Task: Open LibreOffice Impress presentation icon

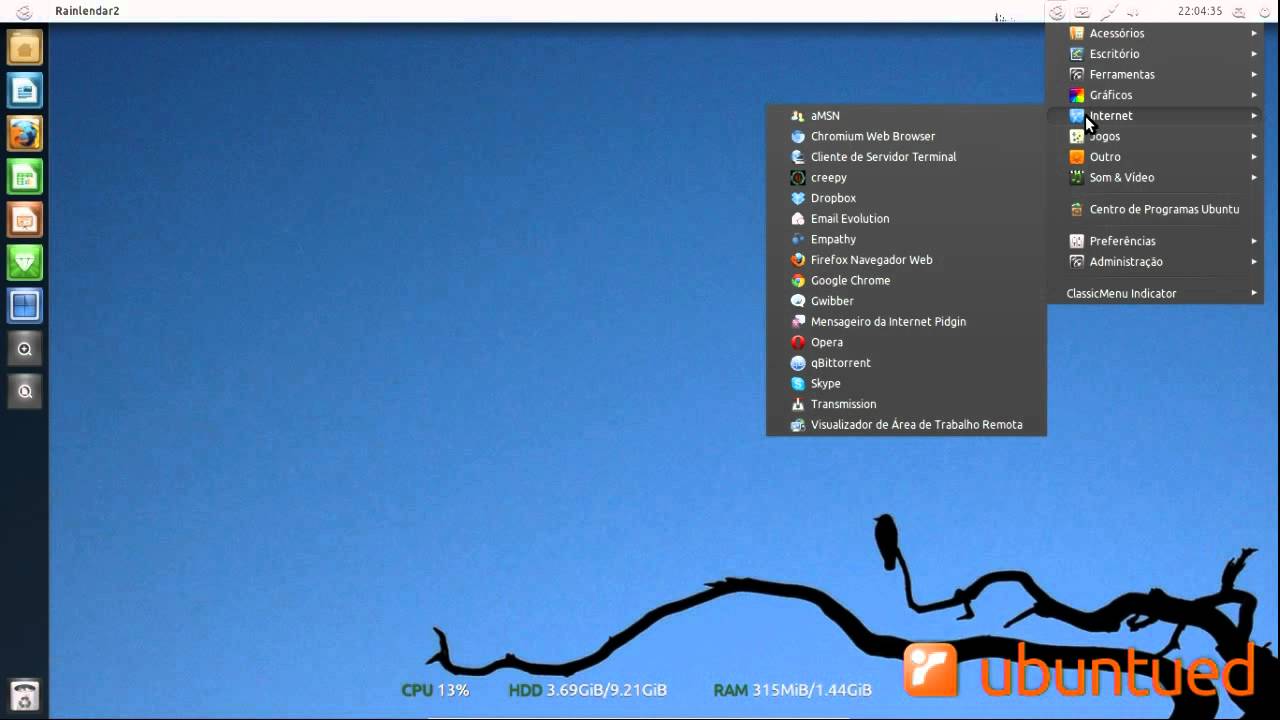Action: 25,220
